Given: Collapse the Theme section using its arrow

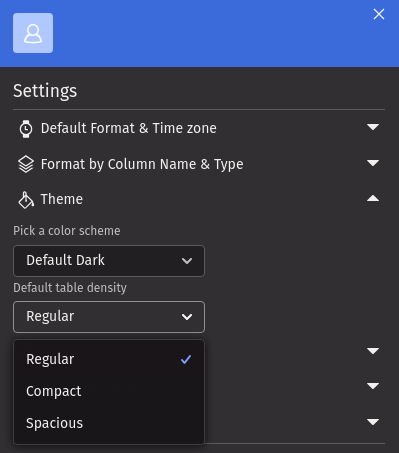Looking at the screenshot, I should (x=373, y=199).
